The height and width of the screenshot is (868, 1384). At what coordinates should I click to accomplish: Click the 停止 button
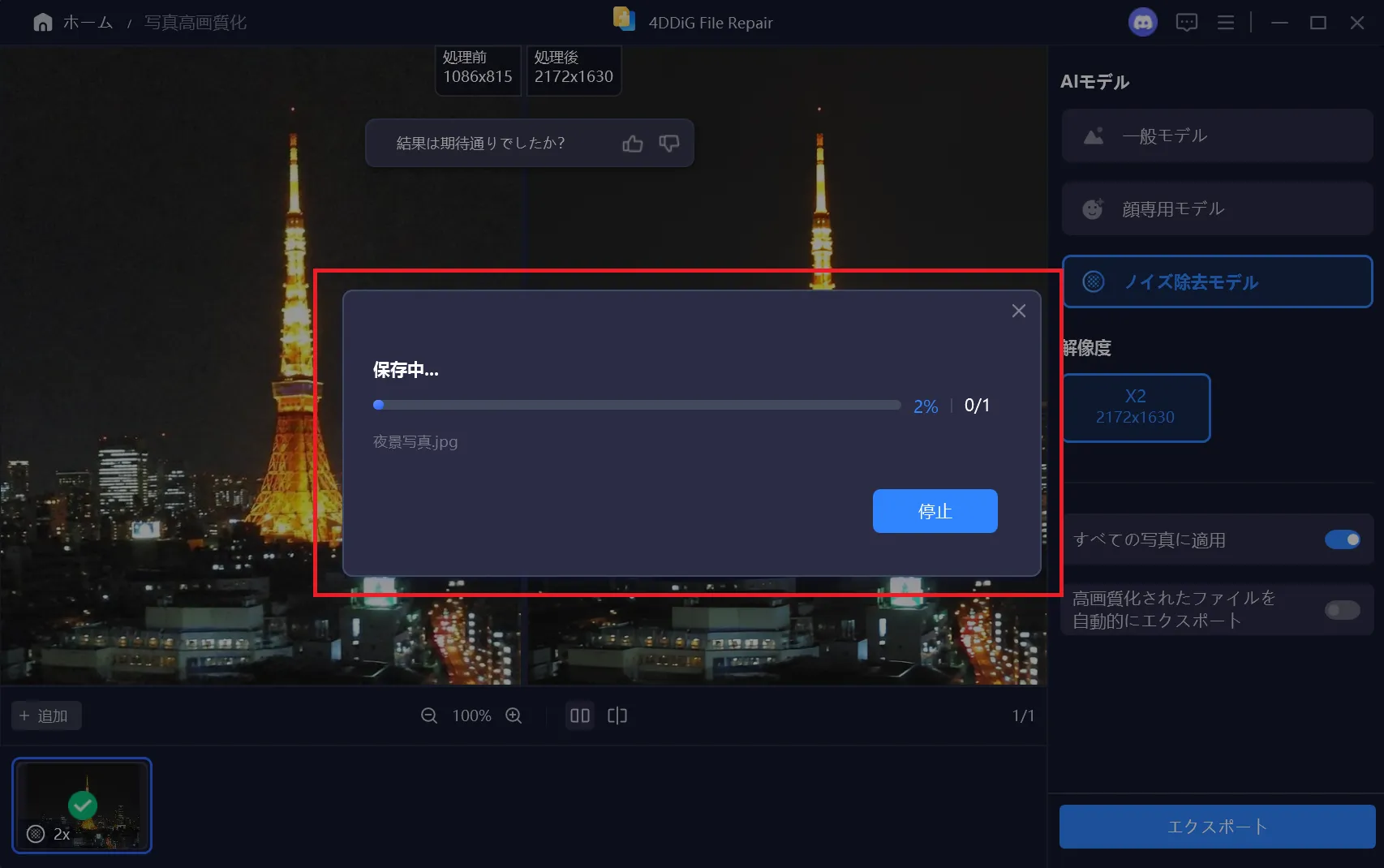point(935,511)
